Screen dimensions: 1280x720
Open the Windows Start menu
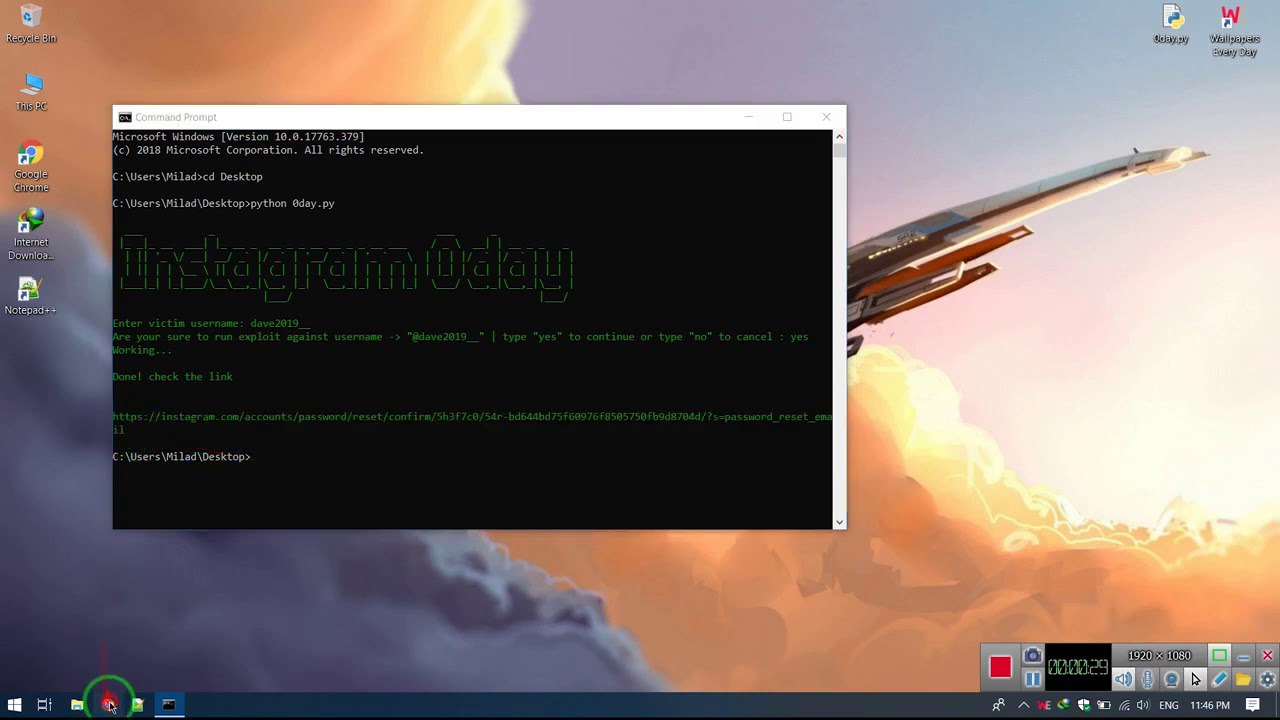(14, 705)
